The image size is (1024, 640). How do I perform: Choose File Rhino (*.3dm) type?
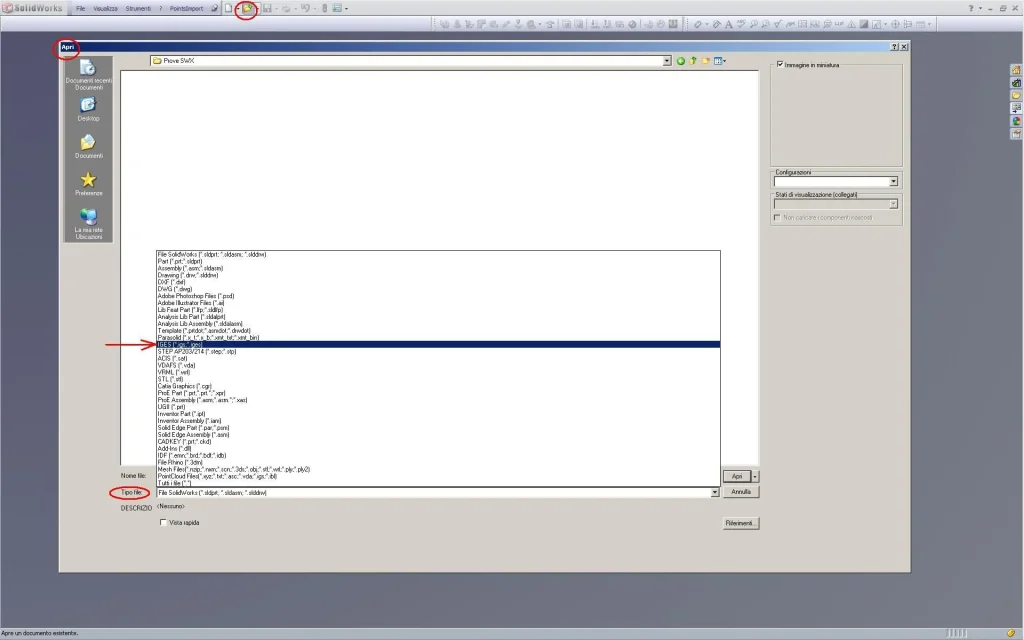click(438, 462)
